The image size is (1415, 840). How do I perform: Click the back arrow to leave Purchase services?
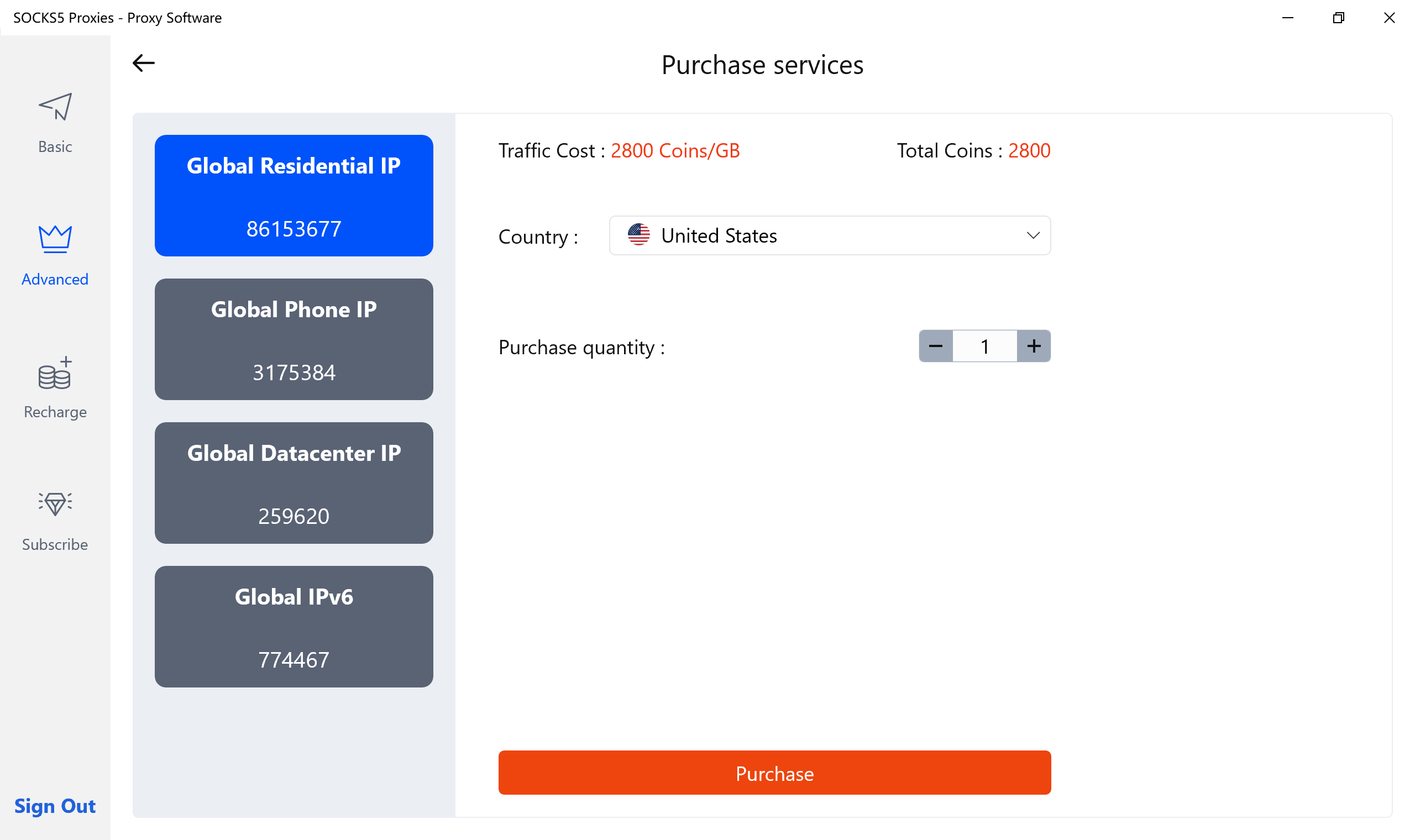pos(143,63)
